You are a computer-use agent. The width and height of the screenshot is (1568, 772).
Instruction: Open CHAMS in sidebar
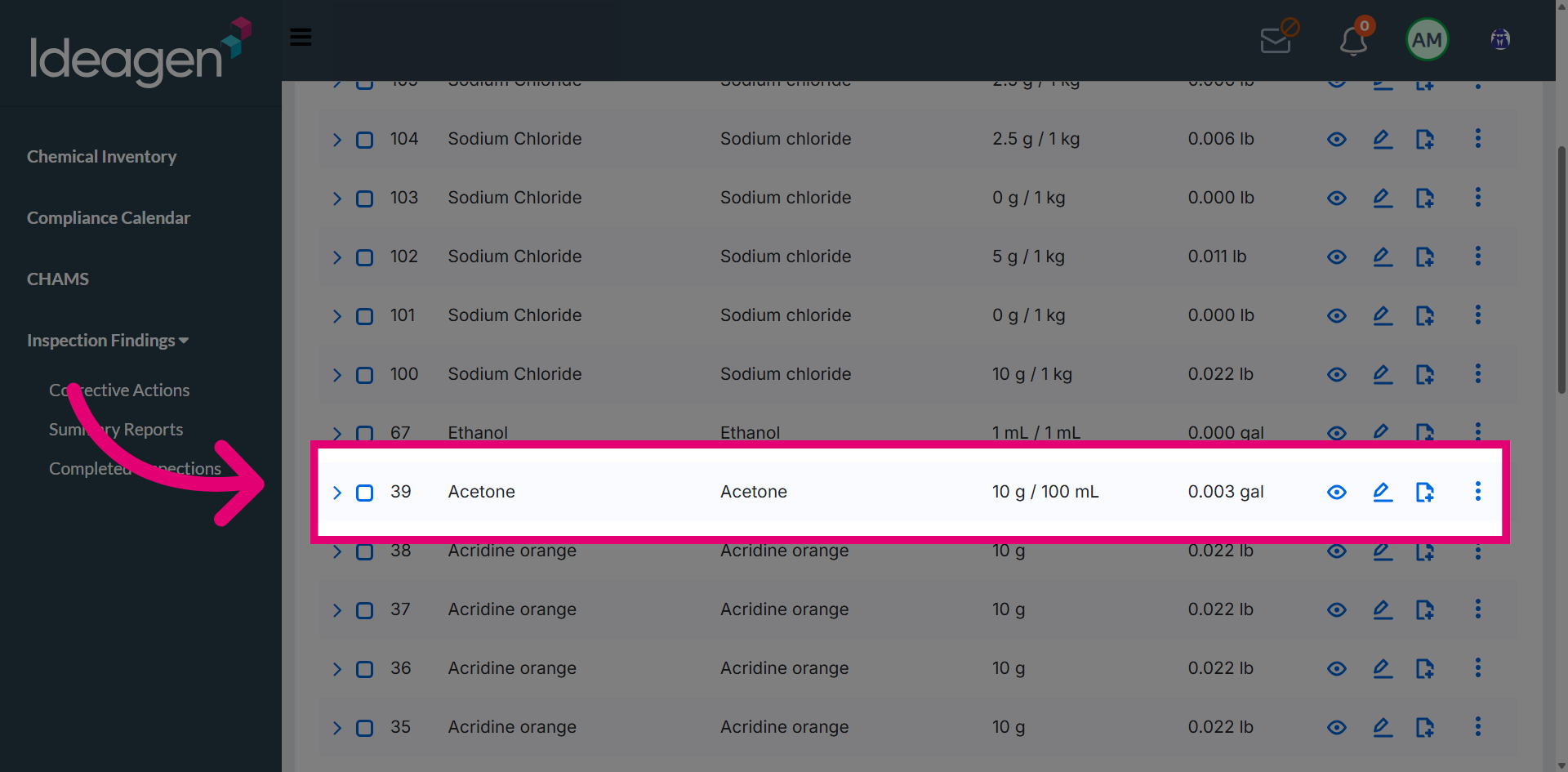(x=57, y=279)
